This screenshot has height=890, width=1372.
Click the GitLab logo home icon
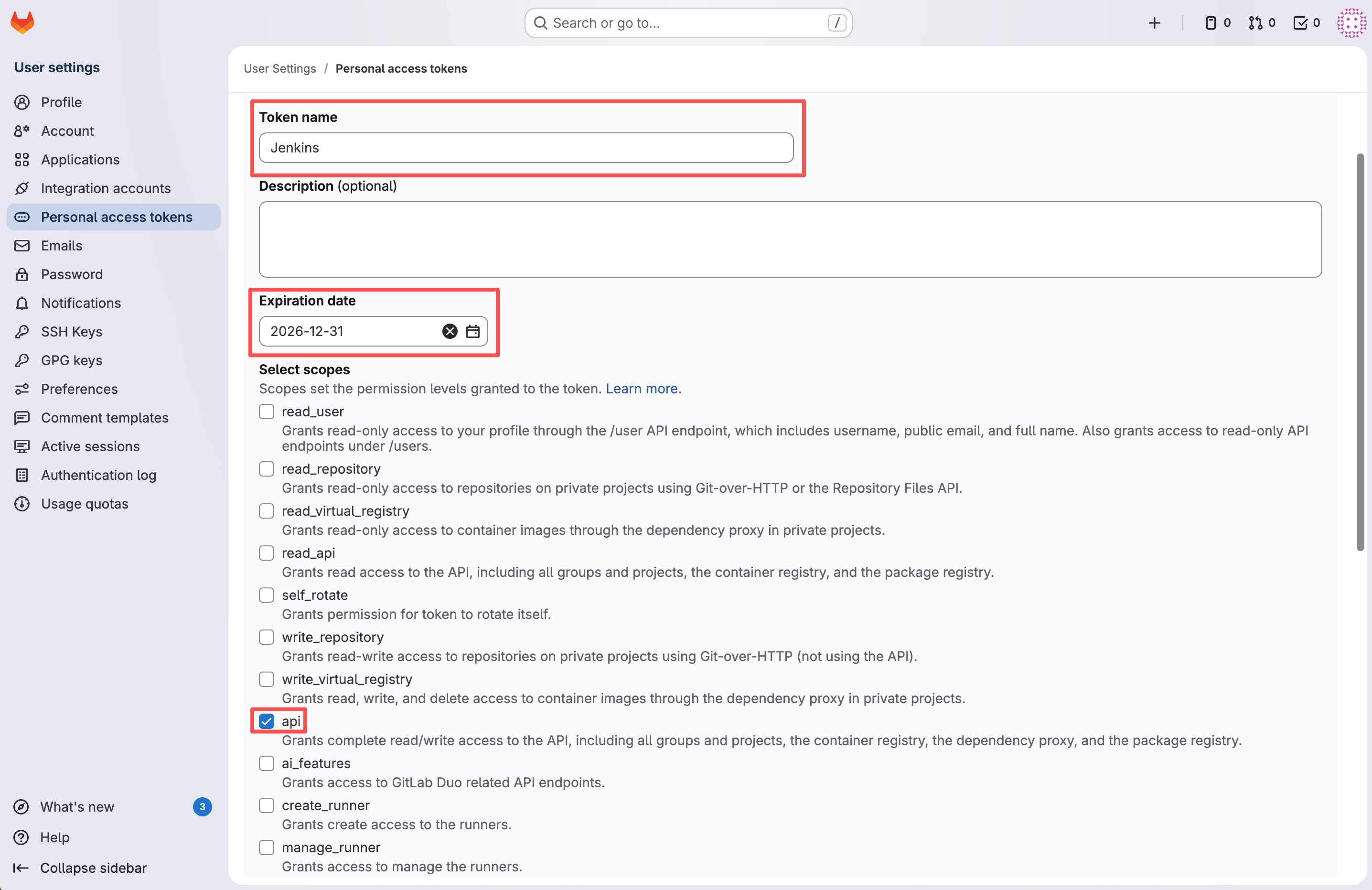22,22
